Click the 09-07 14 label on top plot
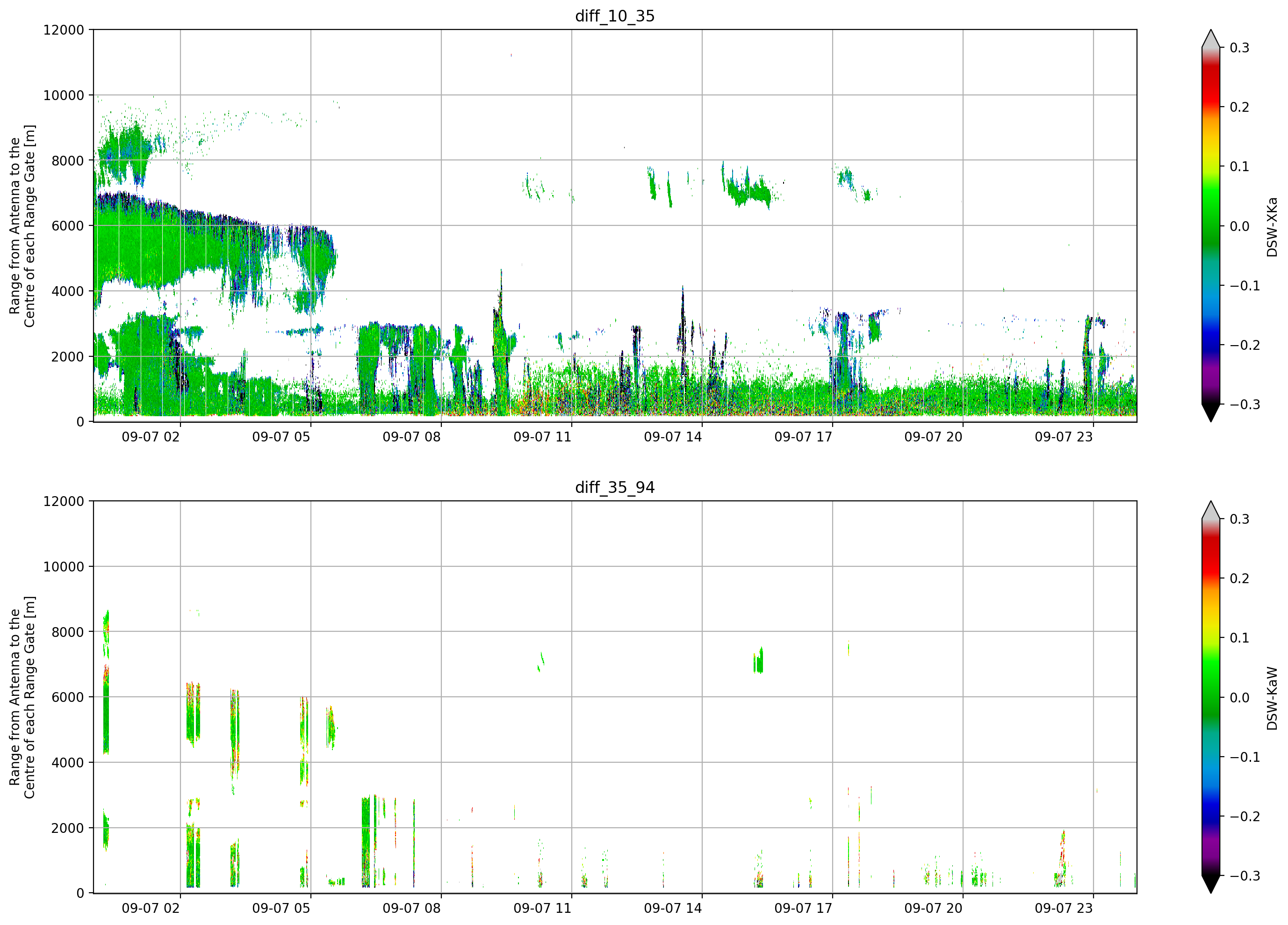This screenshot has width=1288, height=925. [673, 437]
